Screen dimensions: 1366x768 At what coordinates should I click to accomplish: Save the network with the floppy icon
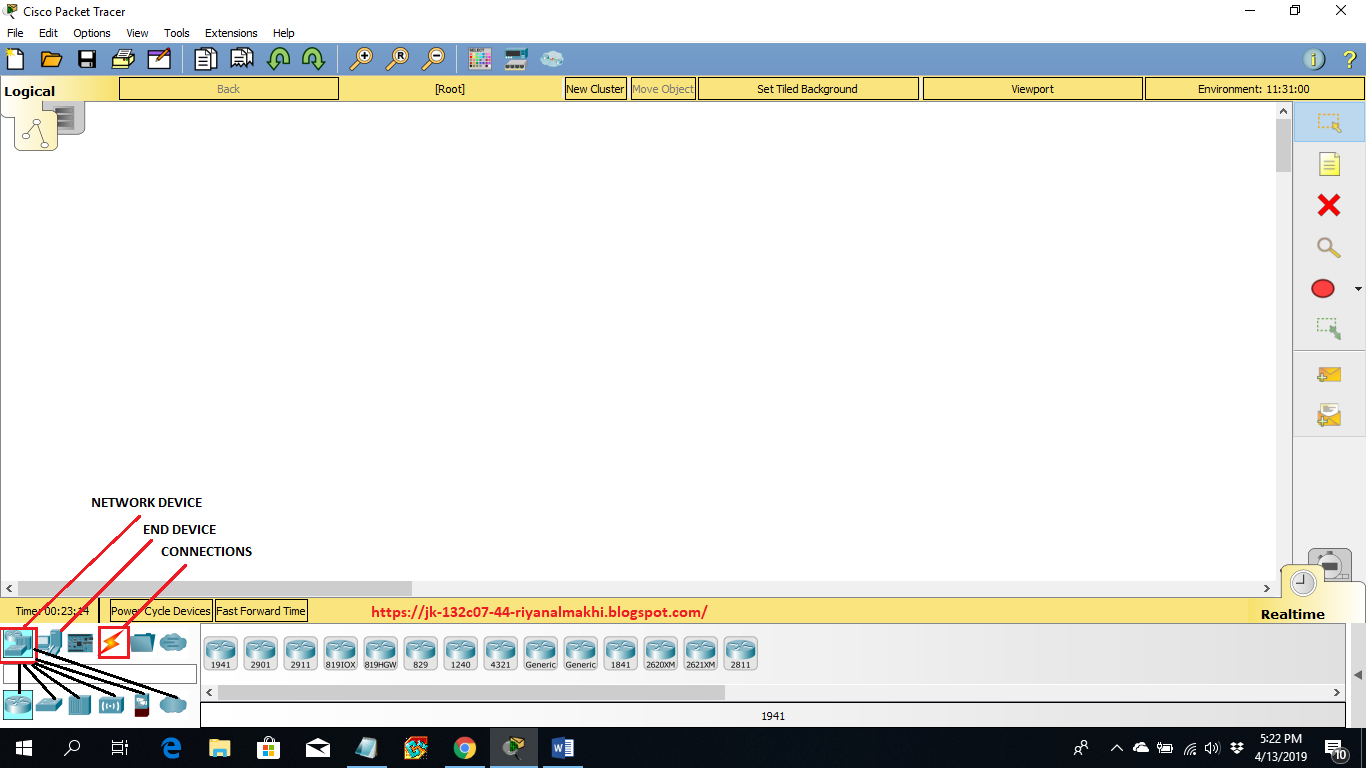87,58
